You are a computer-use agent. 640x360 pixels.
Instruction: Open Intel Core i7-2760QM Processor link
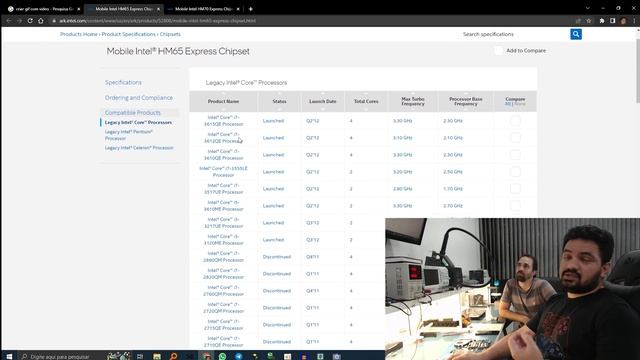click(223, 291)
